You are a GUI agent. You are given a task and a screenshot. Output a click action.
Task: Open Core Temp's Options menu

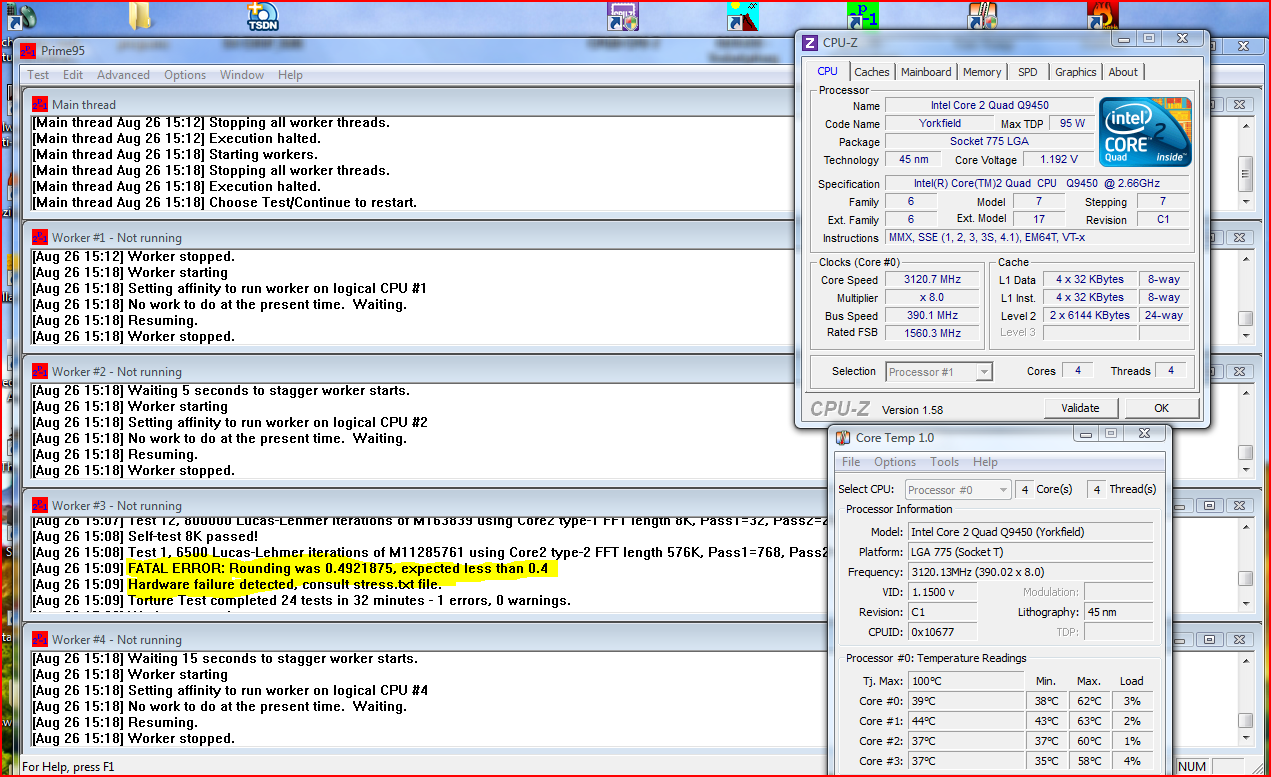click(x=895, y=462)
